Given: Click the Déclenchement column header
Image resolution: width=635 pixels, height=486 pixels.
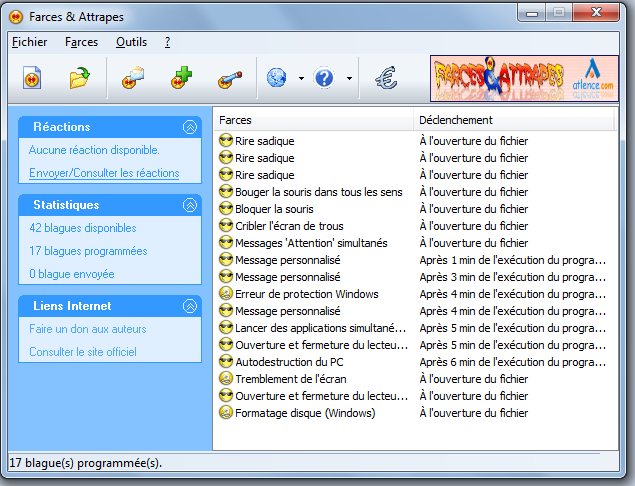Looking at the screenshot, I should point(514,120).
